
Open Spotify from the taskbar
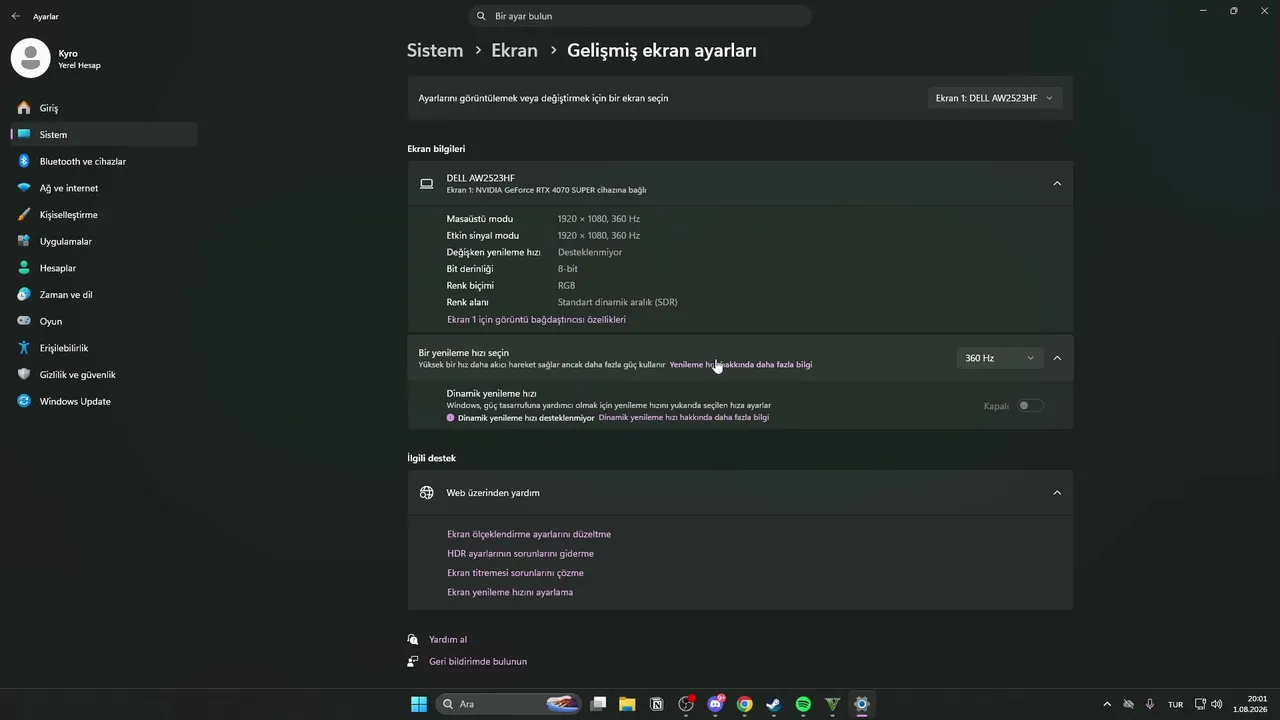coord(803,704)
